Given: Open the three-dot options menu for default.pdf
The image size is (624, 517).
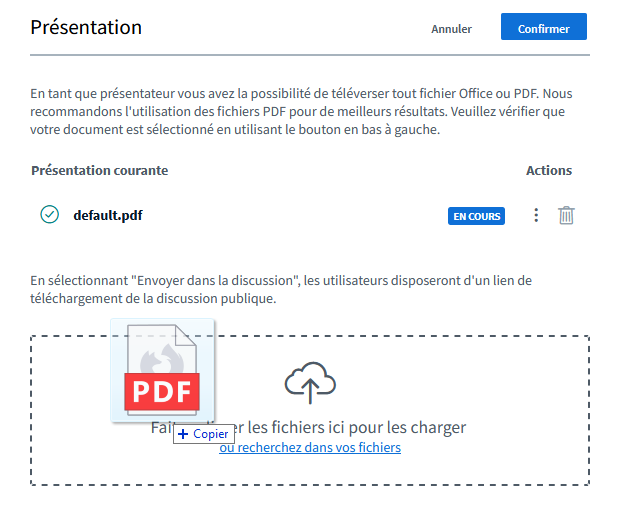Looking at the screenshot, I should pos(536,215).
